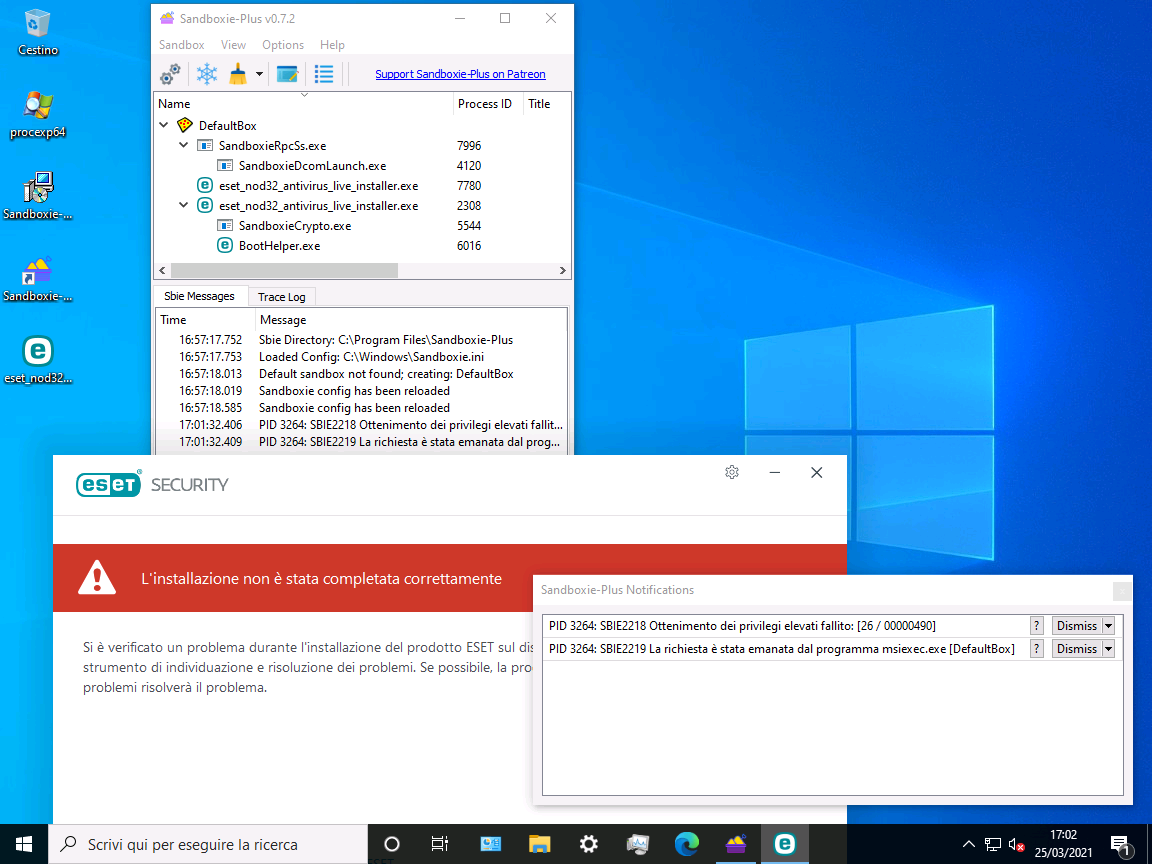Open the View menu

coord(234,45)
